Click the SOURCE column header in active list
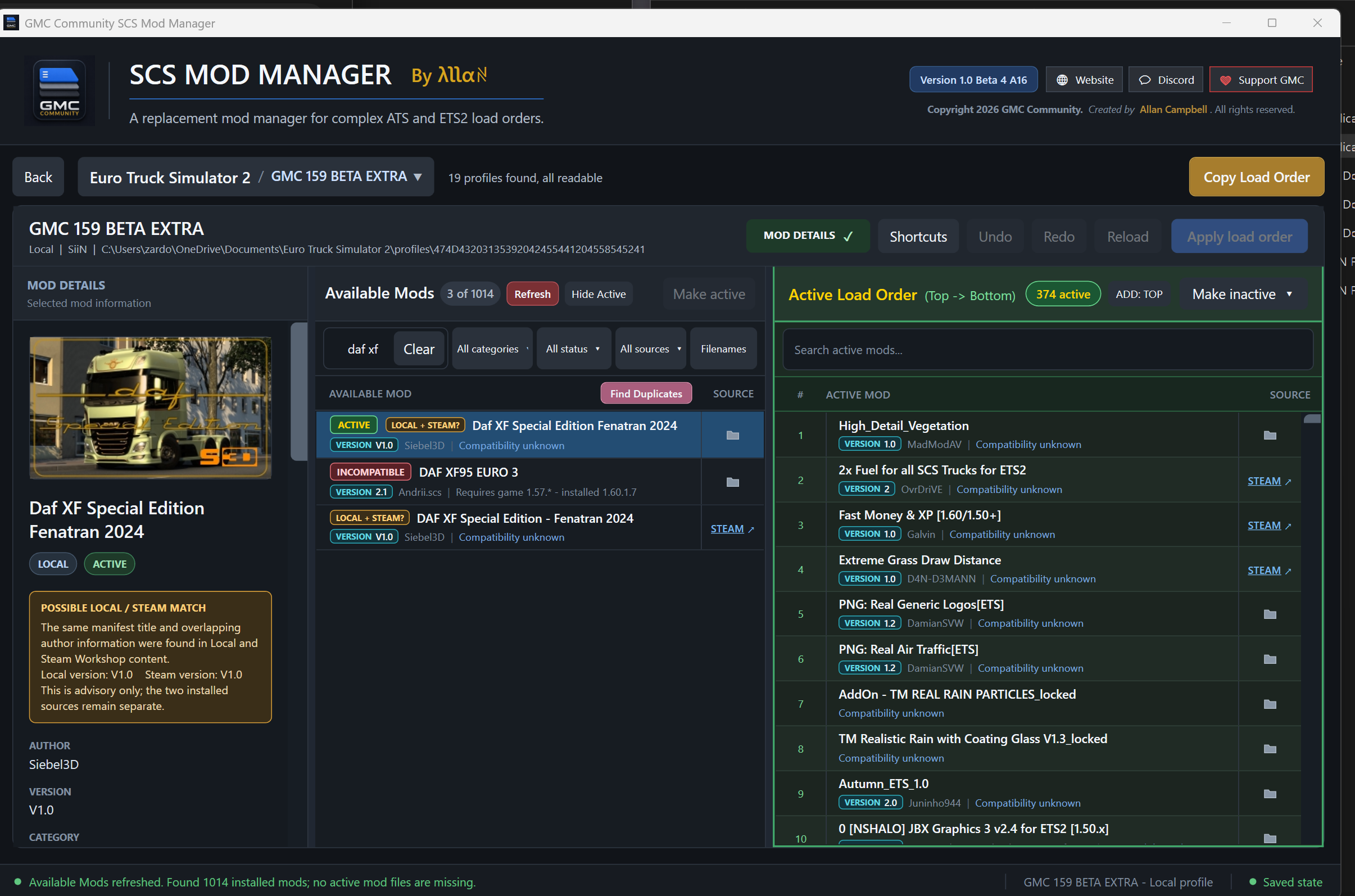The height and width of the screenshot is (896, 1355). tap(1289, 395)
